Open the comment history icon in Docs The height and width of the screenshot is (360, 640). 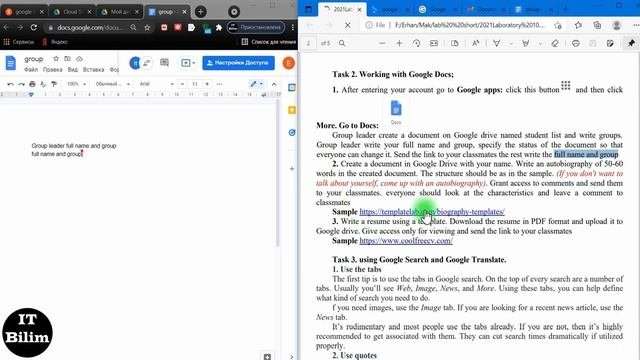click(164, 62)
